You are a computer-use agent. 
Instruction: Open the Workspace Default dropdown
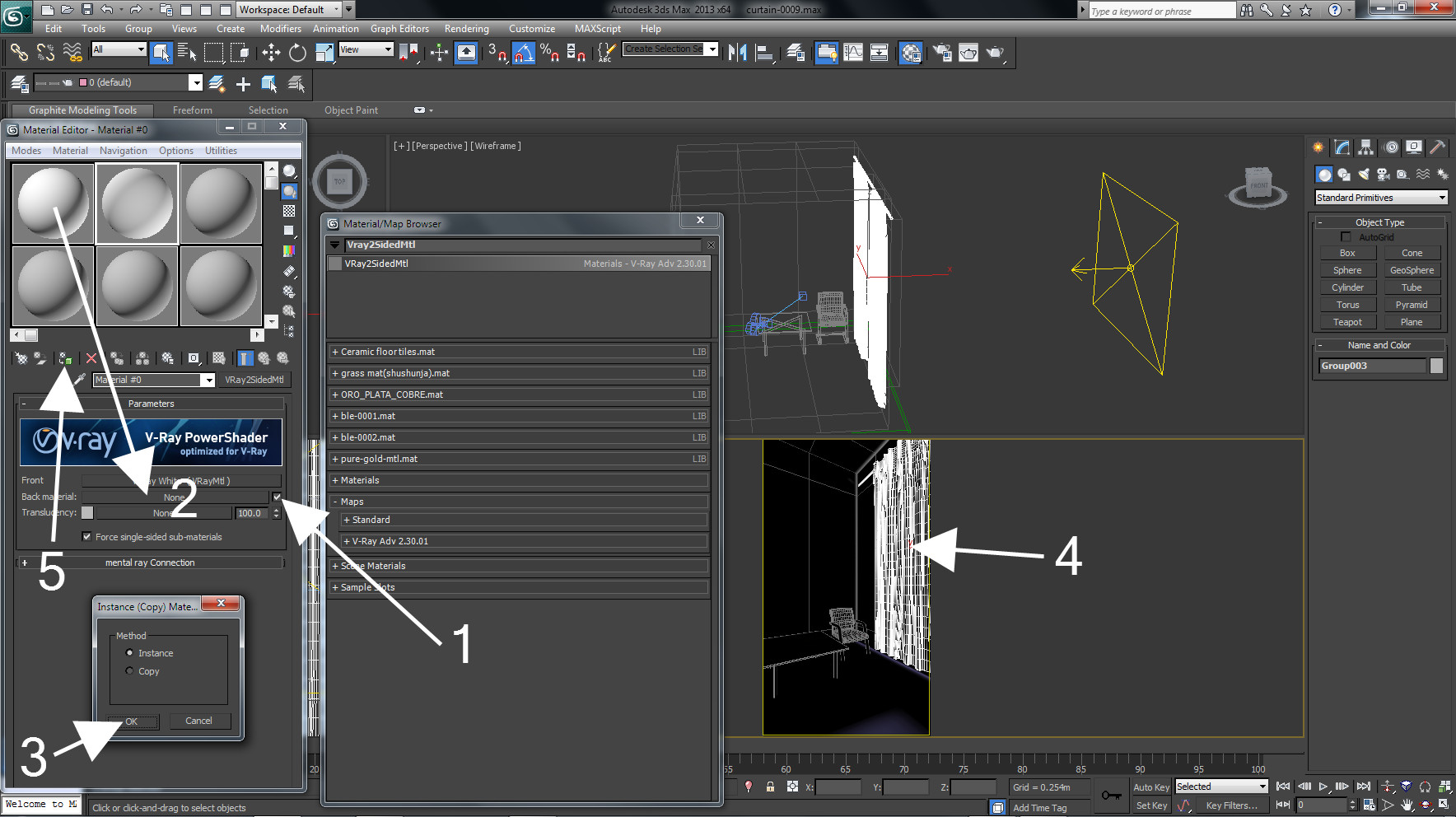pyautogui.click(x=289, y=10)
